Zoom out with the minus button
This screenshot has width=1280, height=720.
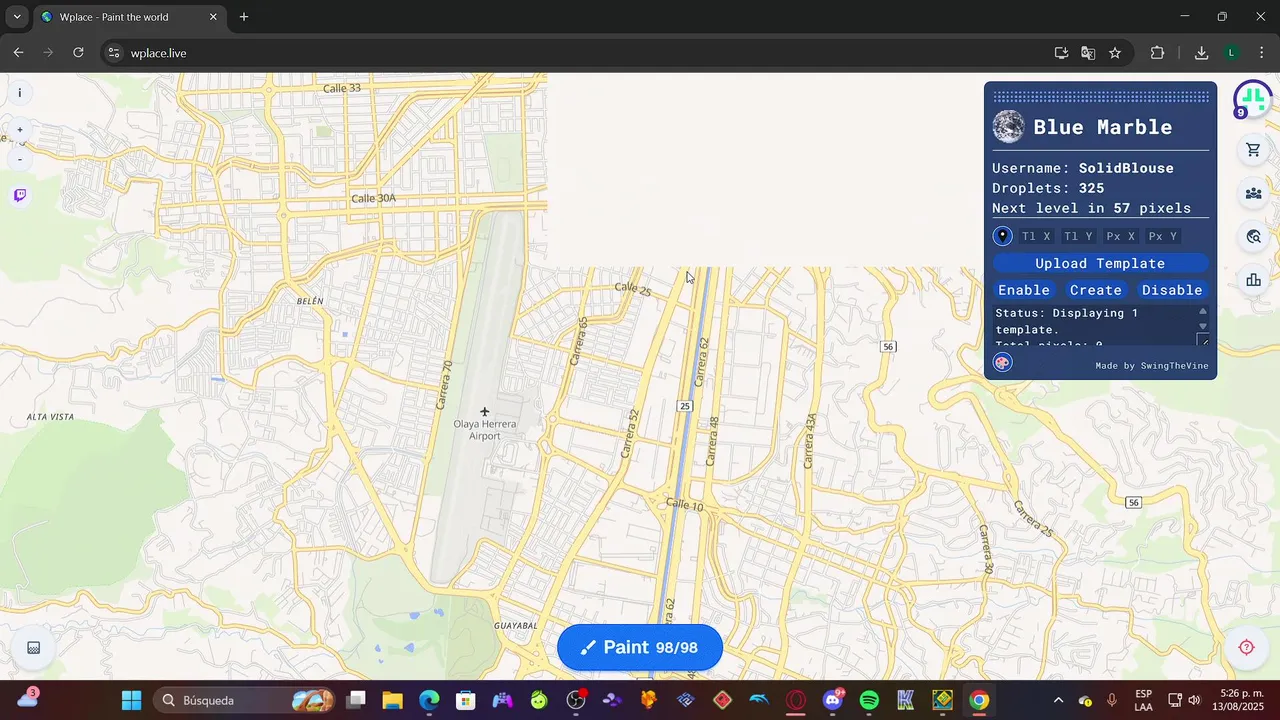tap(20, 159)
